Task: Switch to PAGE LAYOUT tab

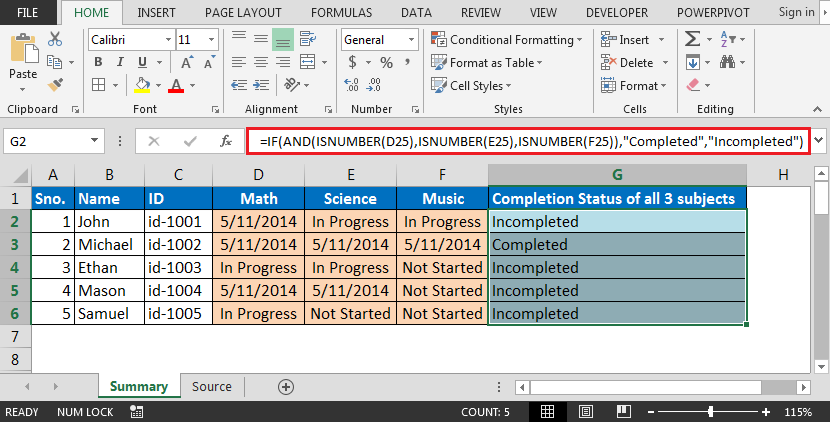Action: (x=243, y=13)
